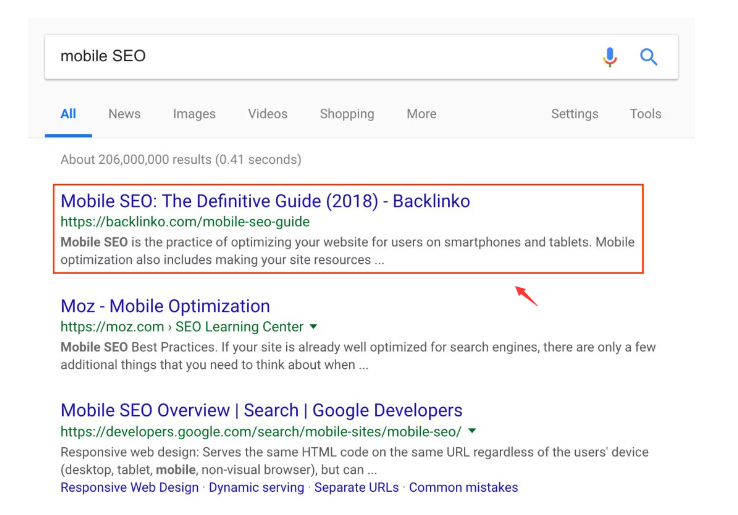Open the Shopping tab
Viewport: 738px width, 515px height.
(x=347, y=114)
